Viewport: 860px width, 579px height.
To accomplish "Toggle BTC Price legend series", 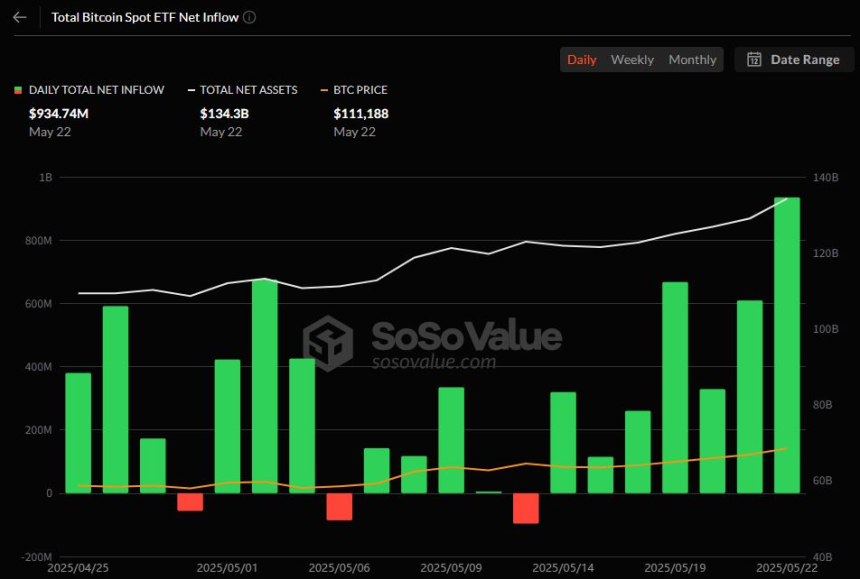I will coord(354,90).
